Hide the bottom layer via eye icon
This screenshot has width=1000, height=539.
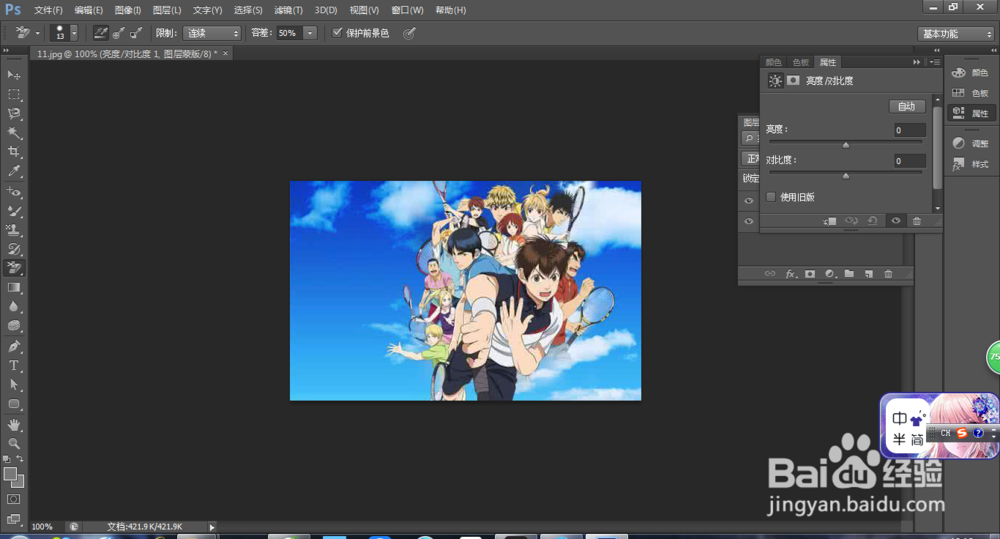pos(749,221)
